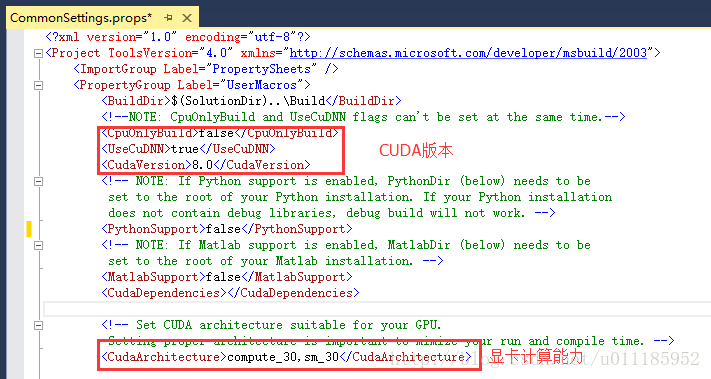The image size is (711, 379).
Task: Click the CudaVersion 8.0 value
Action: click(x=202, y=165)
